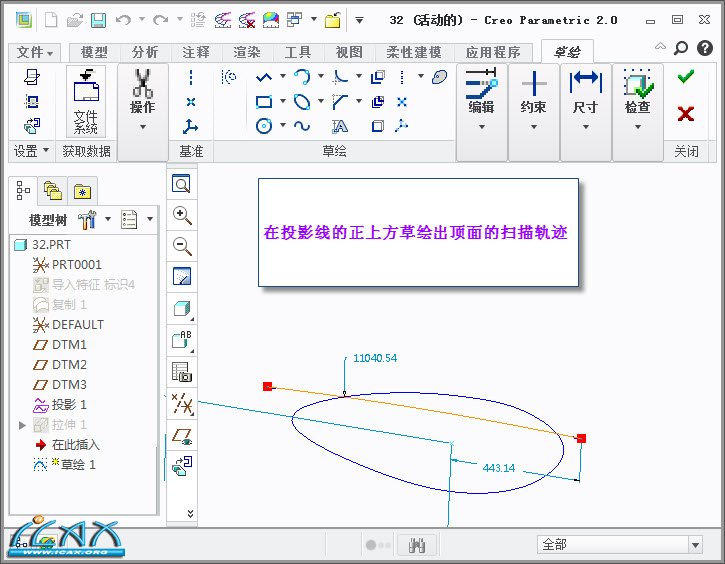Switch to the 分析 ribbon tab
Image resolution: width=725 pixels, height=564 pixels.
point(145,52)
